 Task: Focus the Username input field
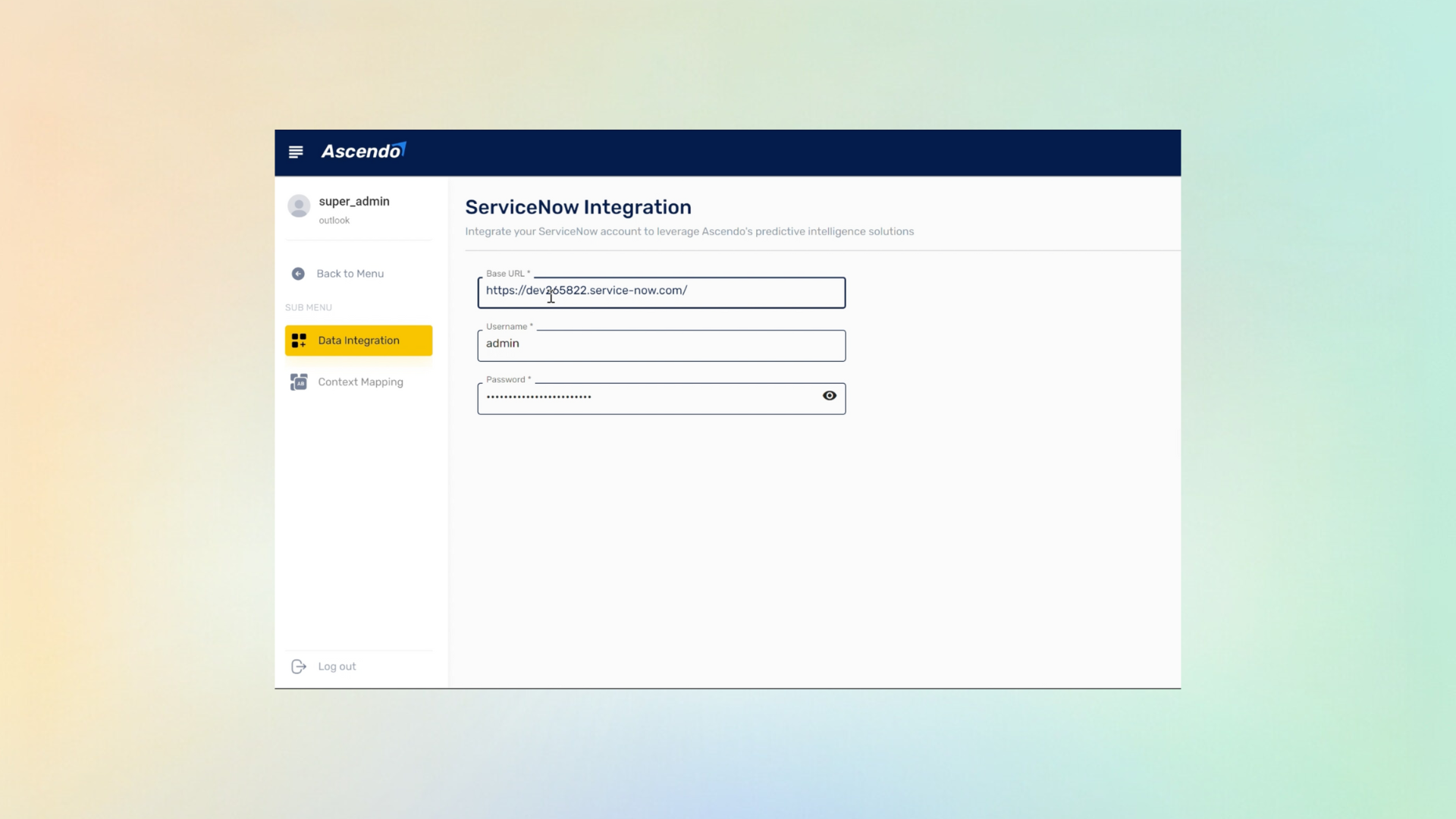click(661, 345)
